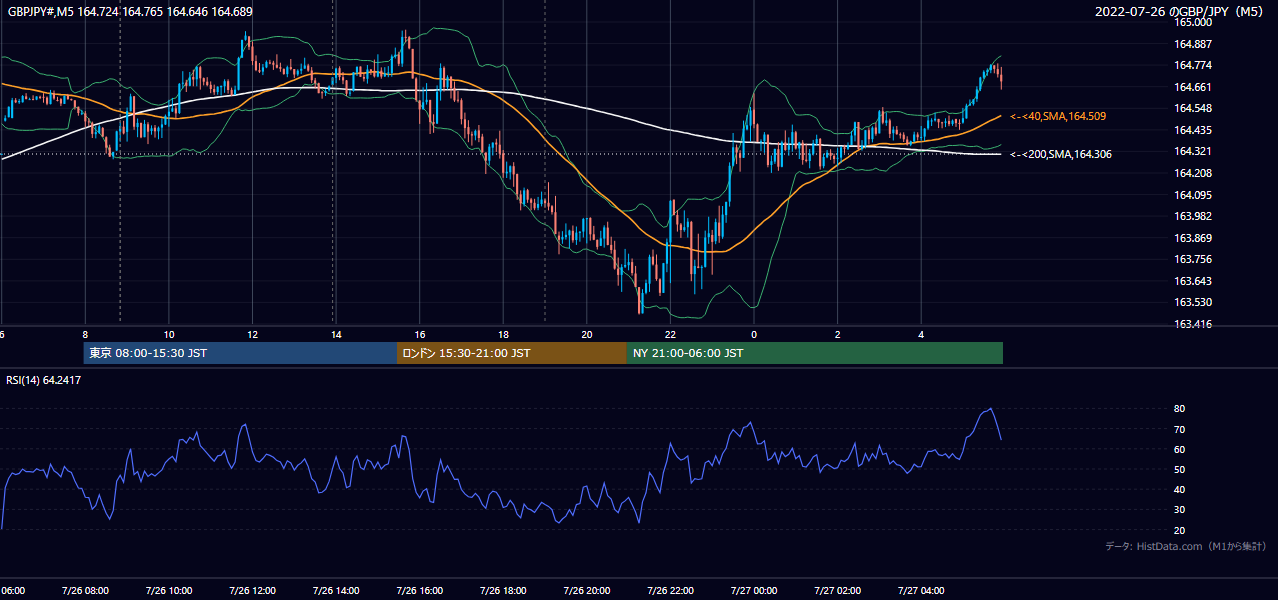Screen dimensions: 1278x600
Task: Click hour label 16 under price chart
Action: point(420,334)
